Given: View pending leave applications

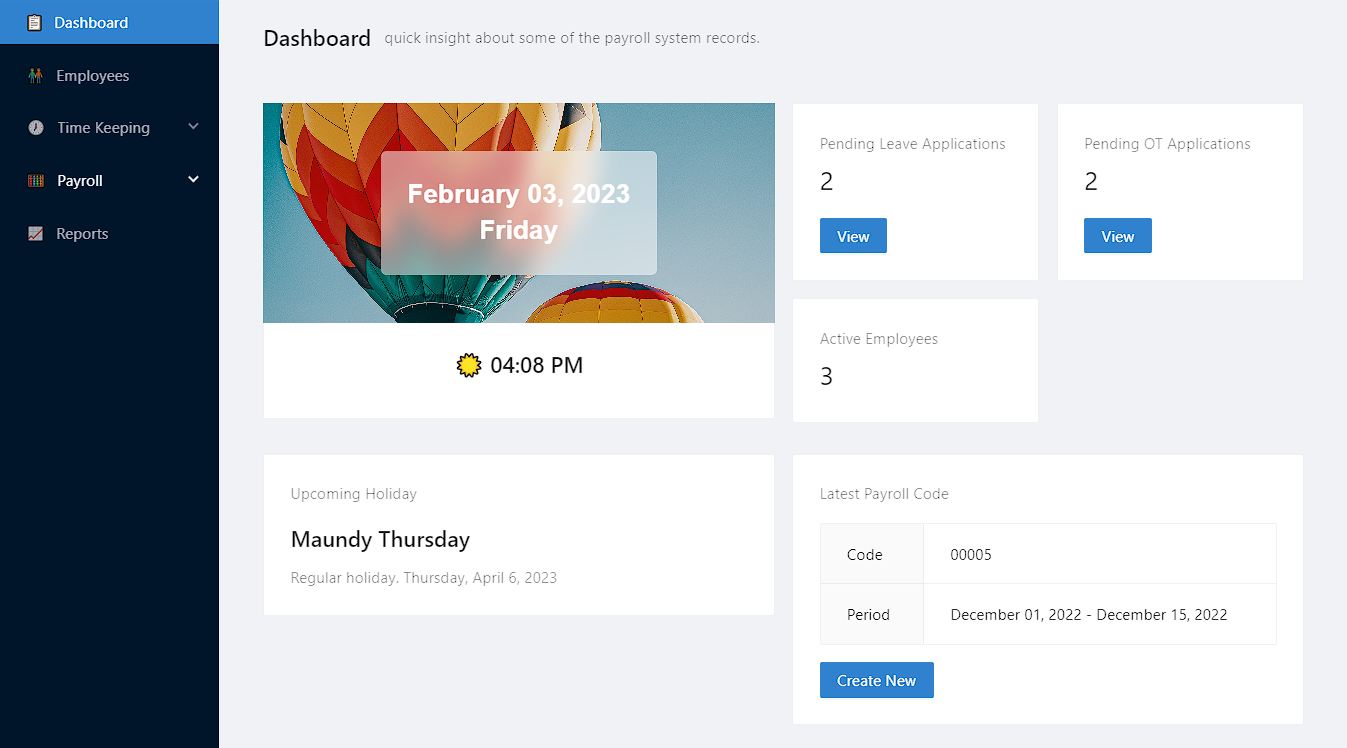Looking at the screenshot, I should click(x=853, y=236).
